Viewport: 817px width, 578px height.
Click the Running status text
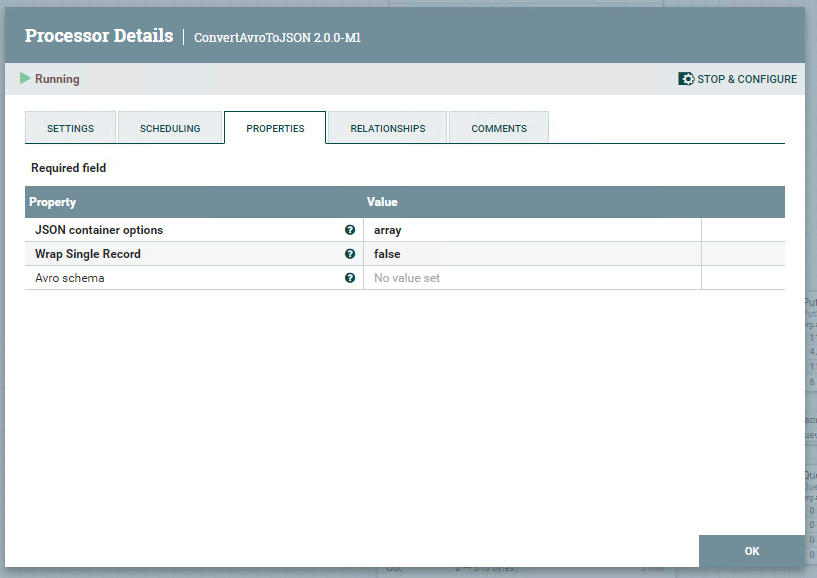tap(57, 78)
